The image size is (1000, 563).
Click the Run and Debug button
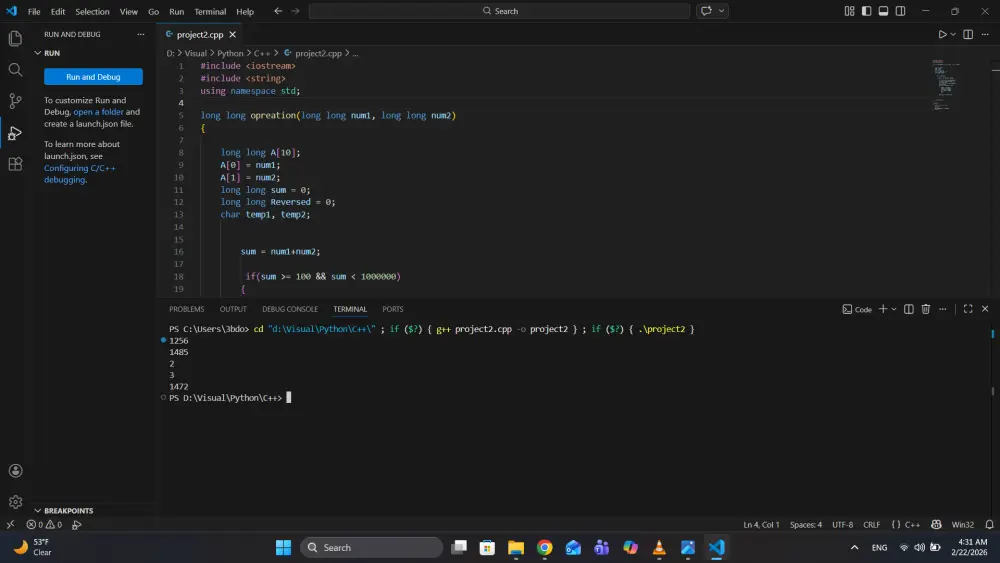pos(93,77)
